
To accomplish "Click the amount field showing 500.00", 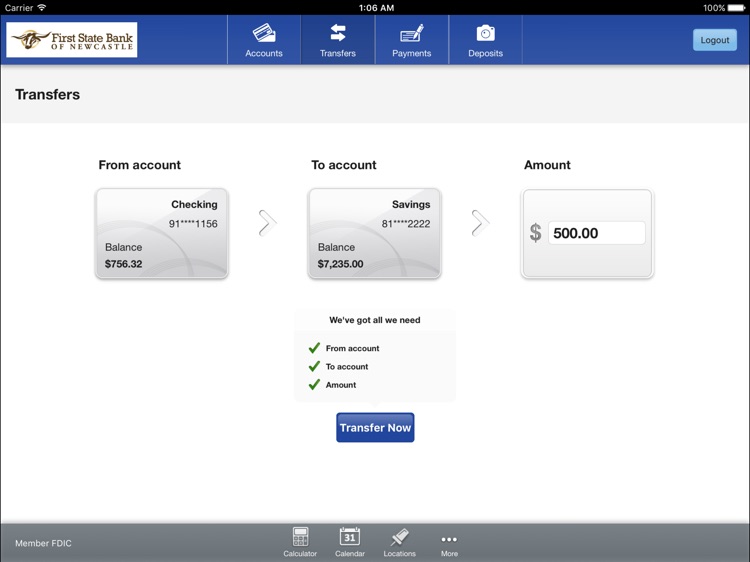I will [x=596, y=233].
